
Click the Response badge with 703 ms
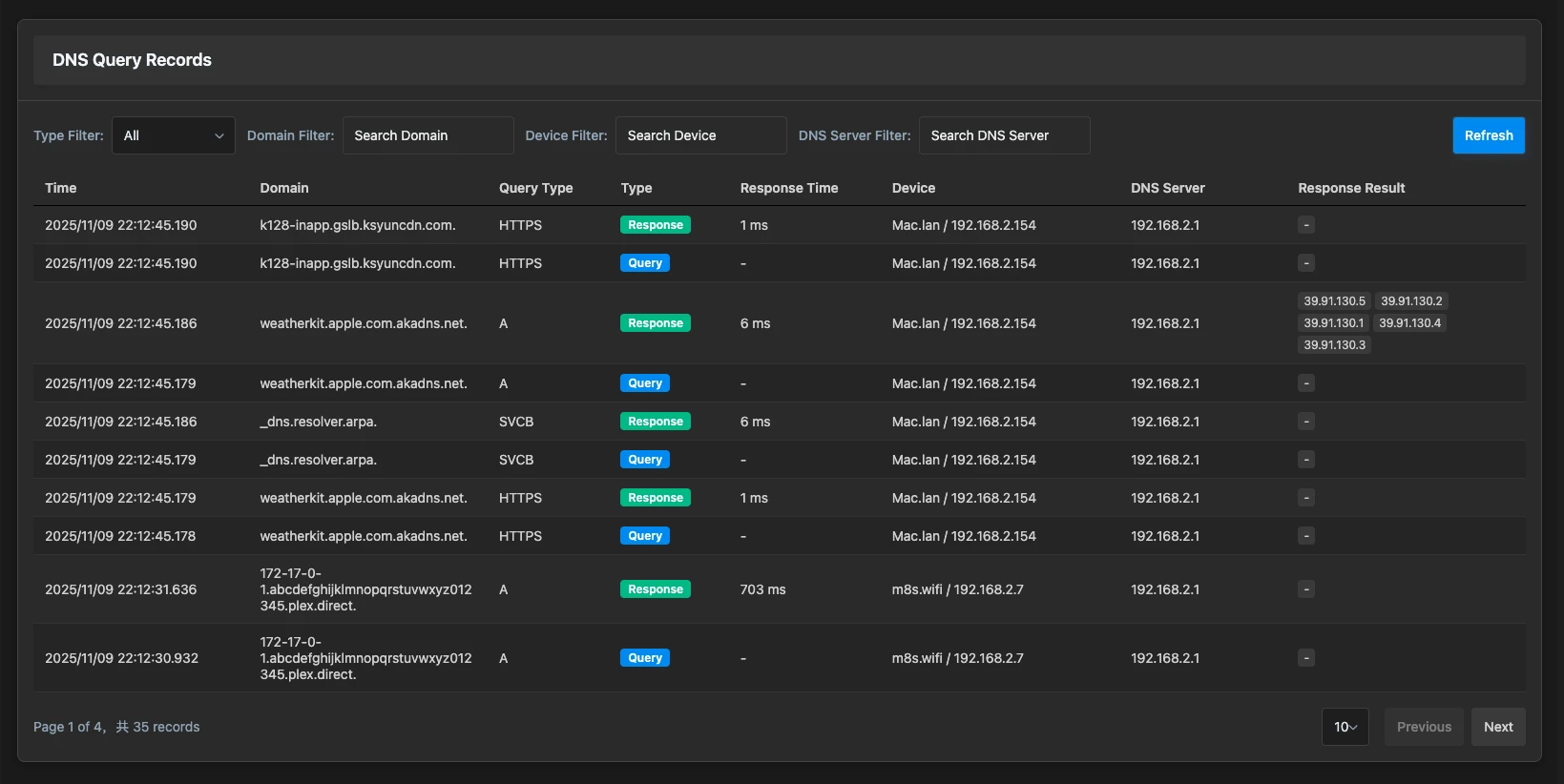655,589
